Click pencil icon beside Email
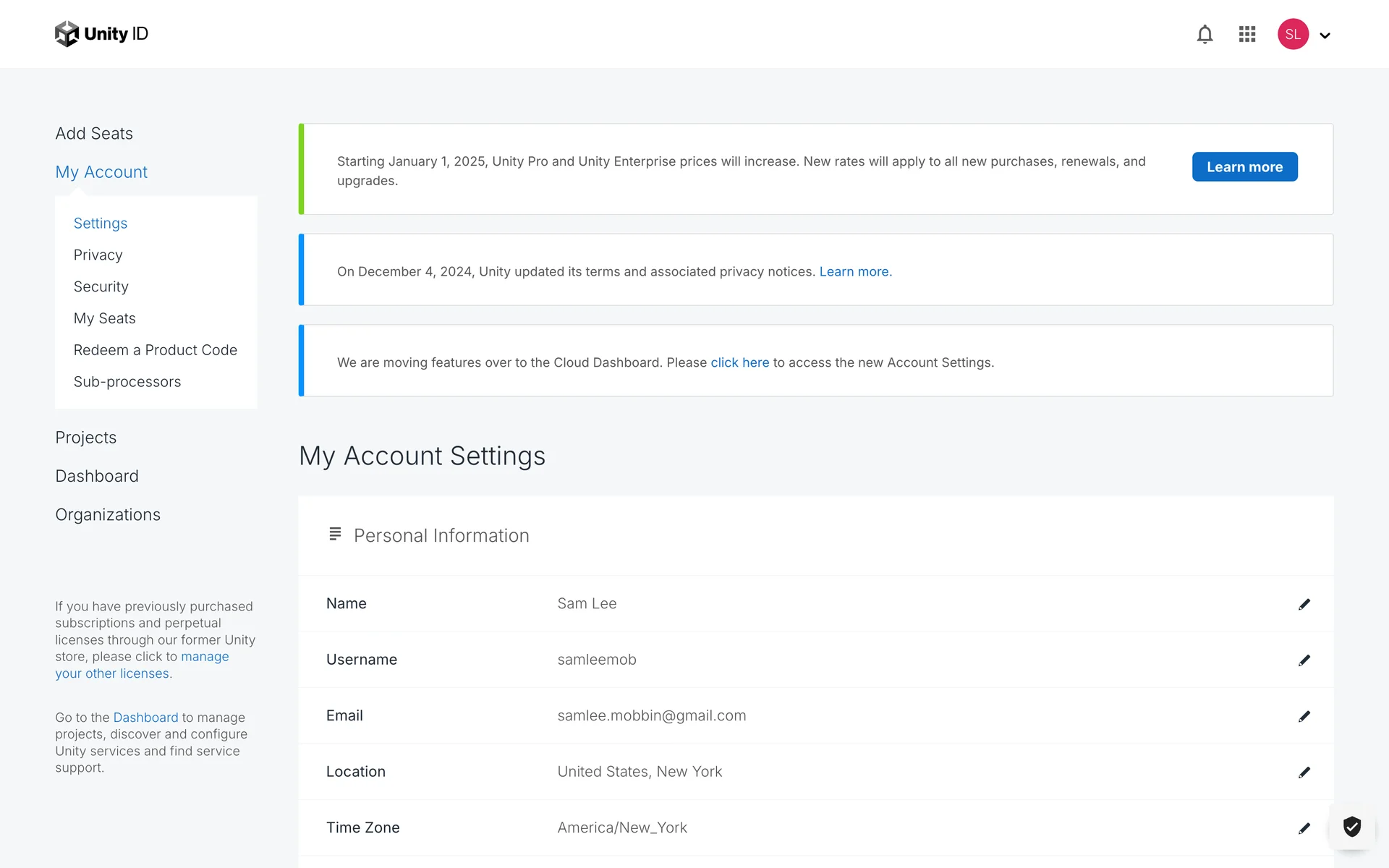 click(x=1304, y=716)
